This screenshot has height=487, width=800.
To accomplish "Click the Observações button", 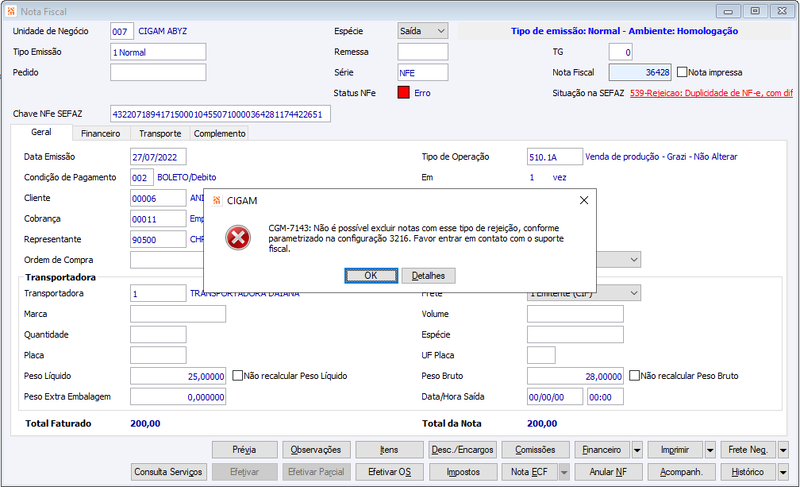I will coord(316,450).
